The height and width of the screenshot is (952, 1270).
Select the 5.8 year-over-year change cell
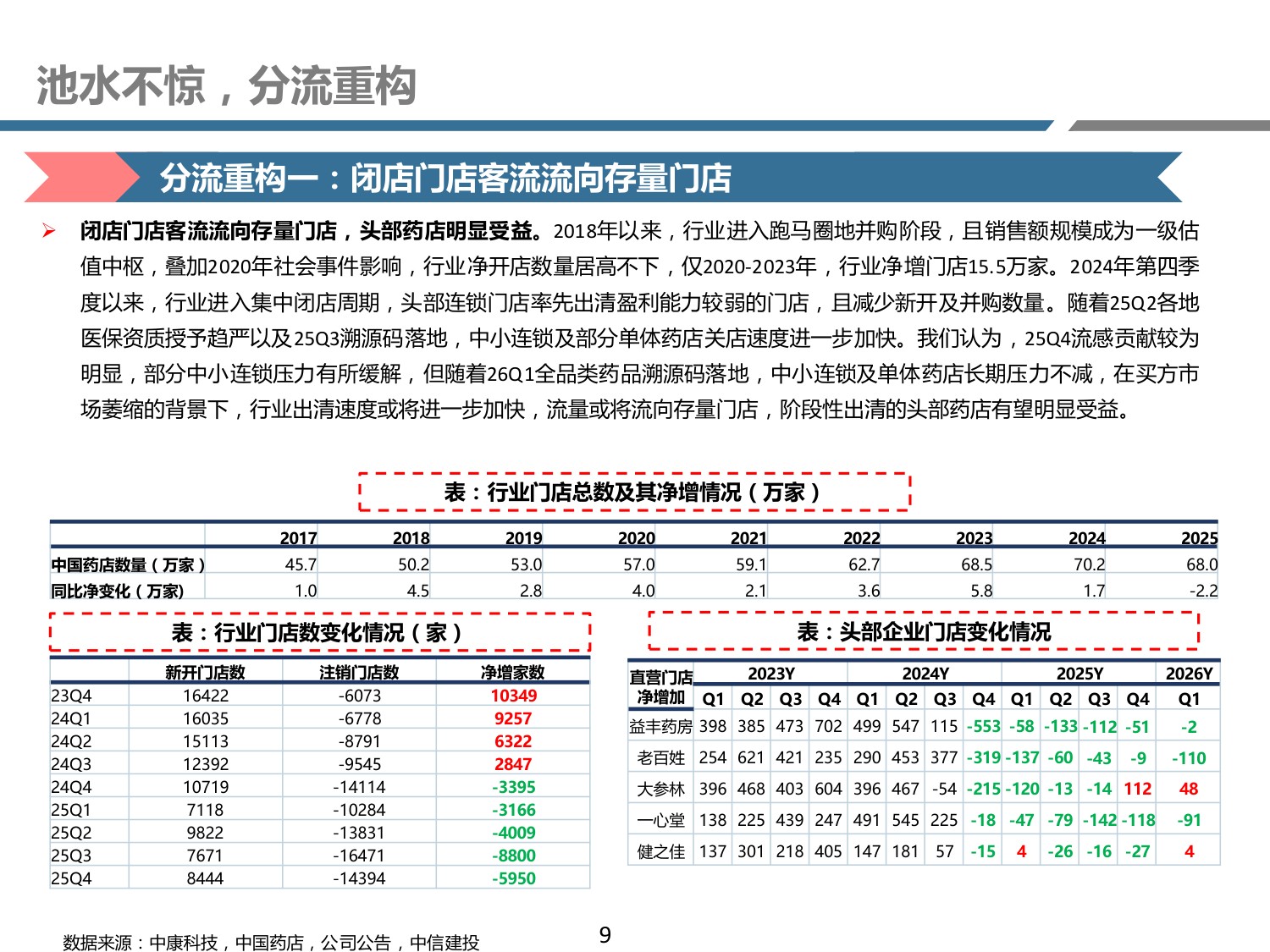tap(981, 591)
